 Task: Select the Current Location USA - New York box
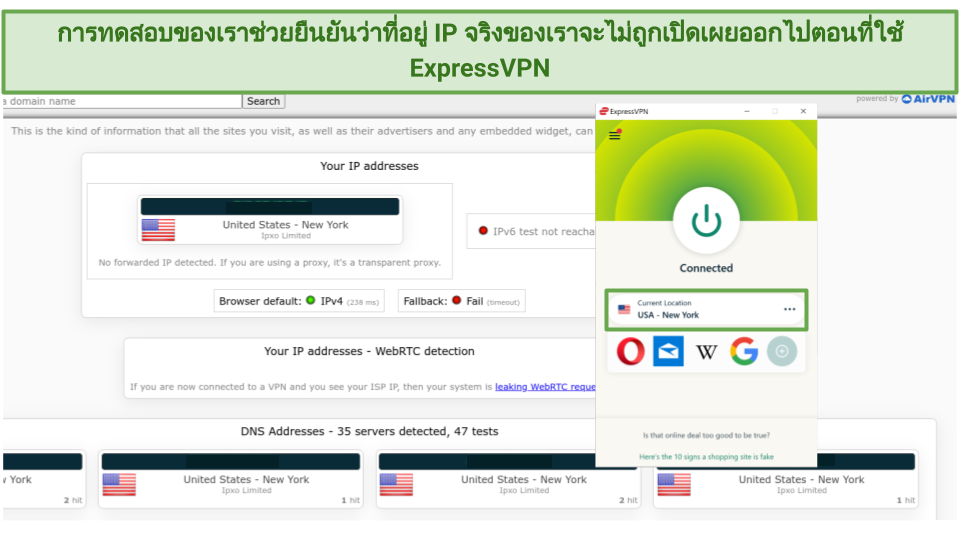pos(706,309)
